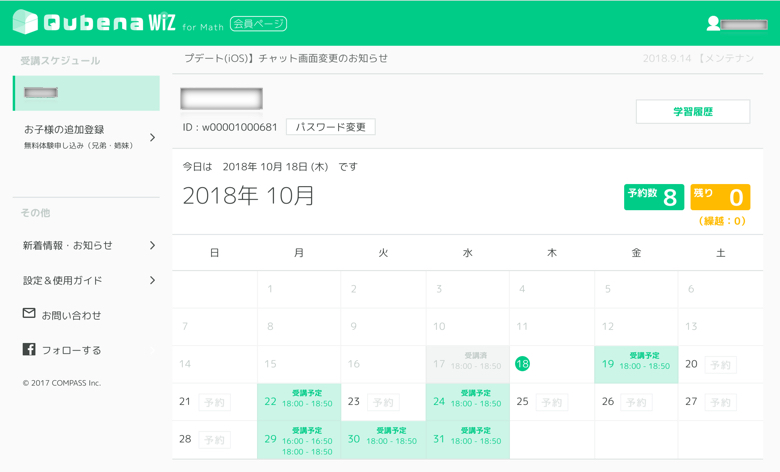The image size is (780, 472).
Task: Click the 18:00 - 18:50 time on the 29th
Action: [x=307, y=452]
